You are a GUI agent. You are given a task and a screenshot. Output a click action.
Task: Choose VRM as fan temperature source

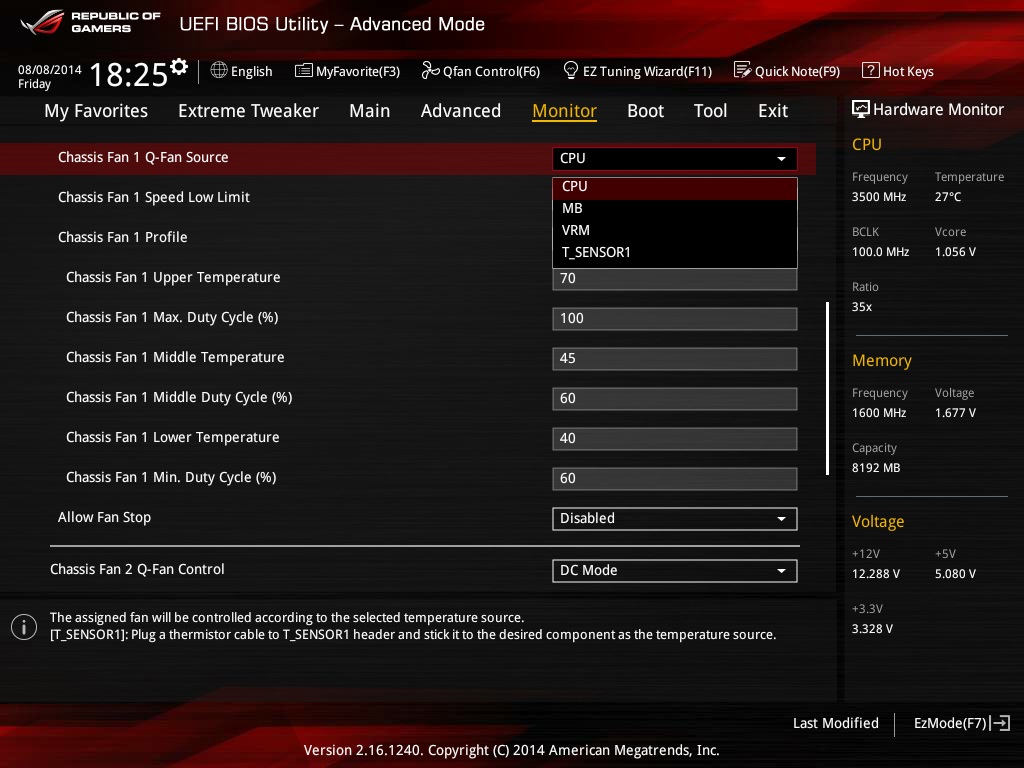tap(675, 231)
